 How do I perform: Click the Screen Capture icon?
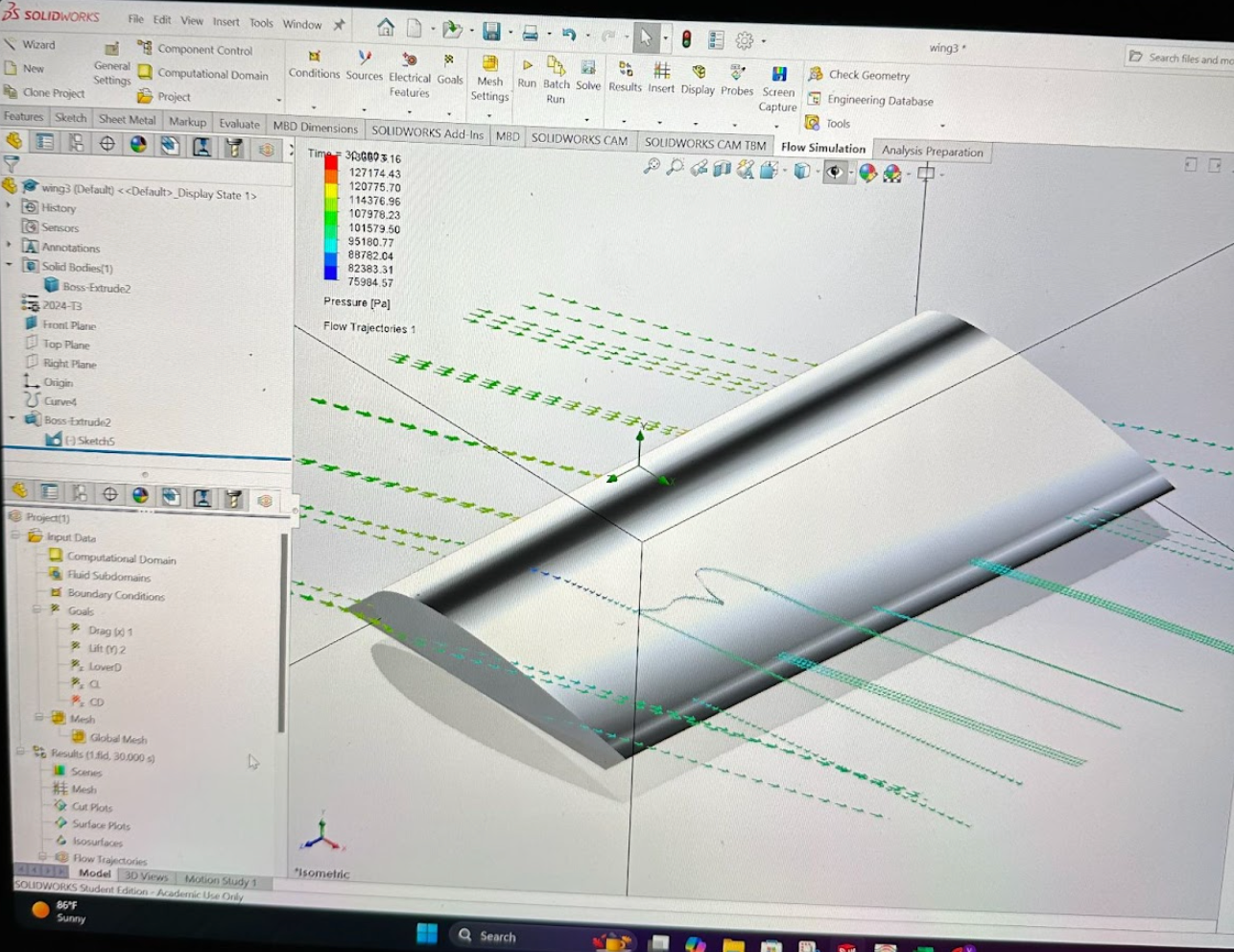(778, 89)
